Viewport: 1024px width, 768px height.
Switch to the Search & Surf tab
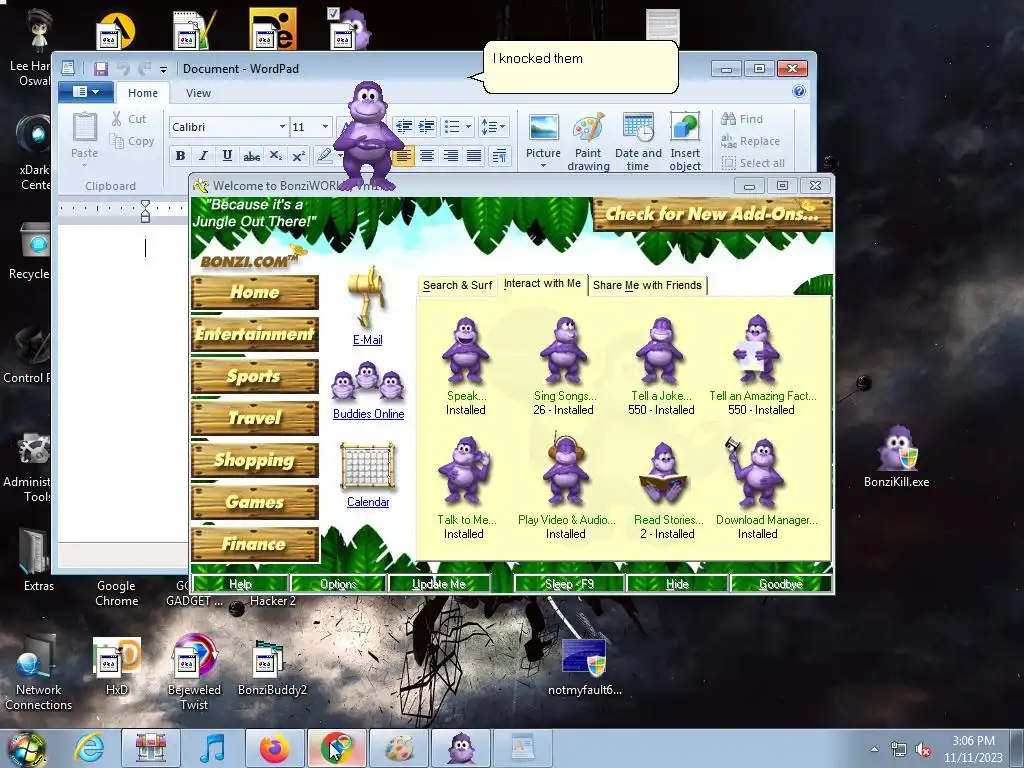point(457,285)
